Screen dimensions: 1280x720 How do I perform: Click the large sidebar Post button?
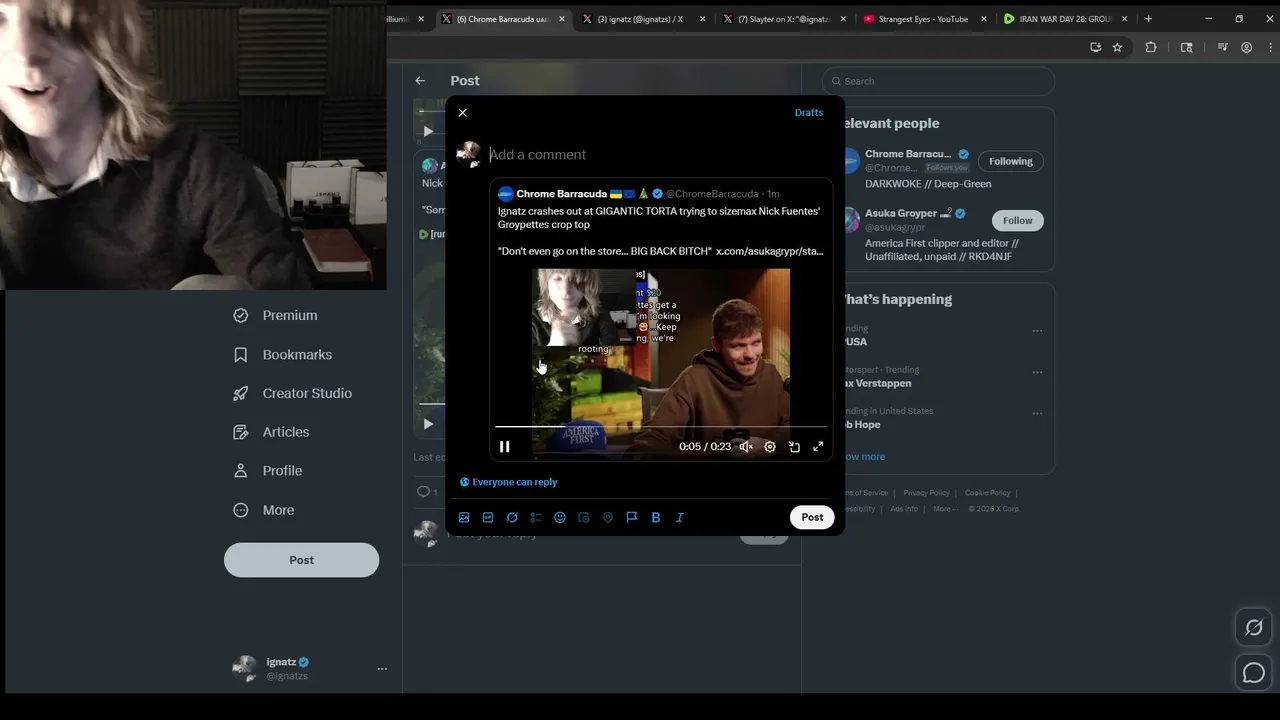tap(301, 560)
